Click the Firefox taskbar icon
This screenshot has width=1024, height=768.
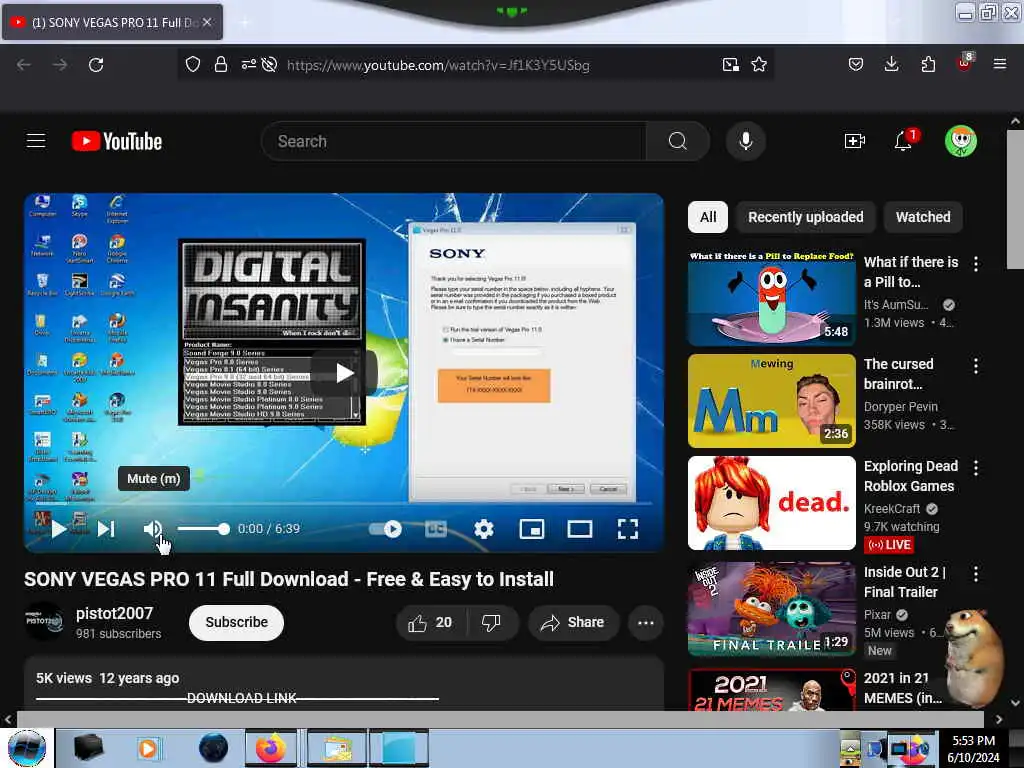pos(271,748)
